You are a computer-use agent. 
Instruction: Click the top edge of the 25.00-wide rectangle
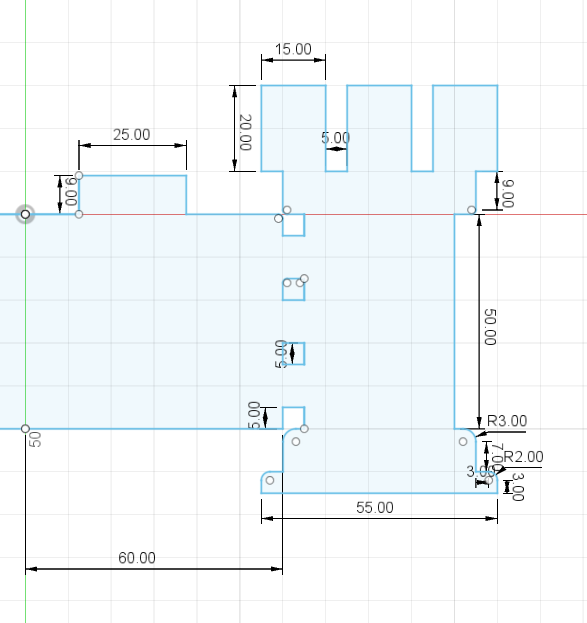point(133,175)
